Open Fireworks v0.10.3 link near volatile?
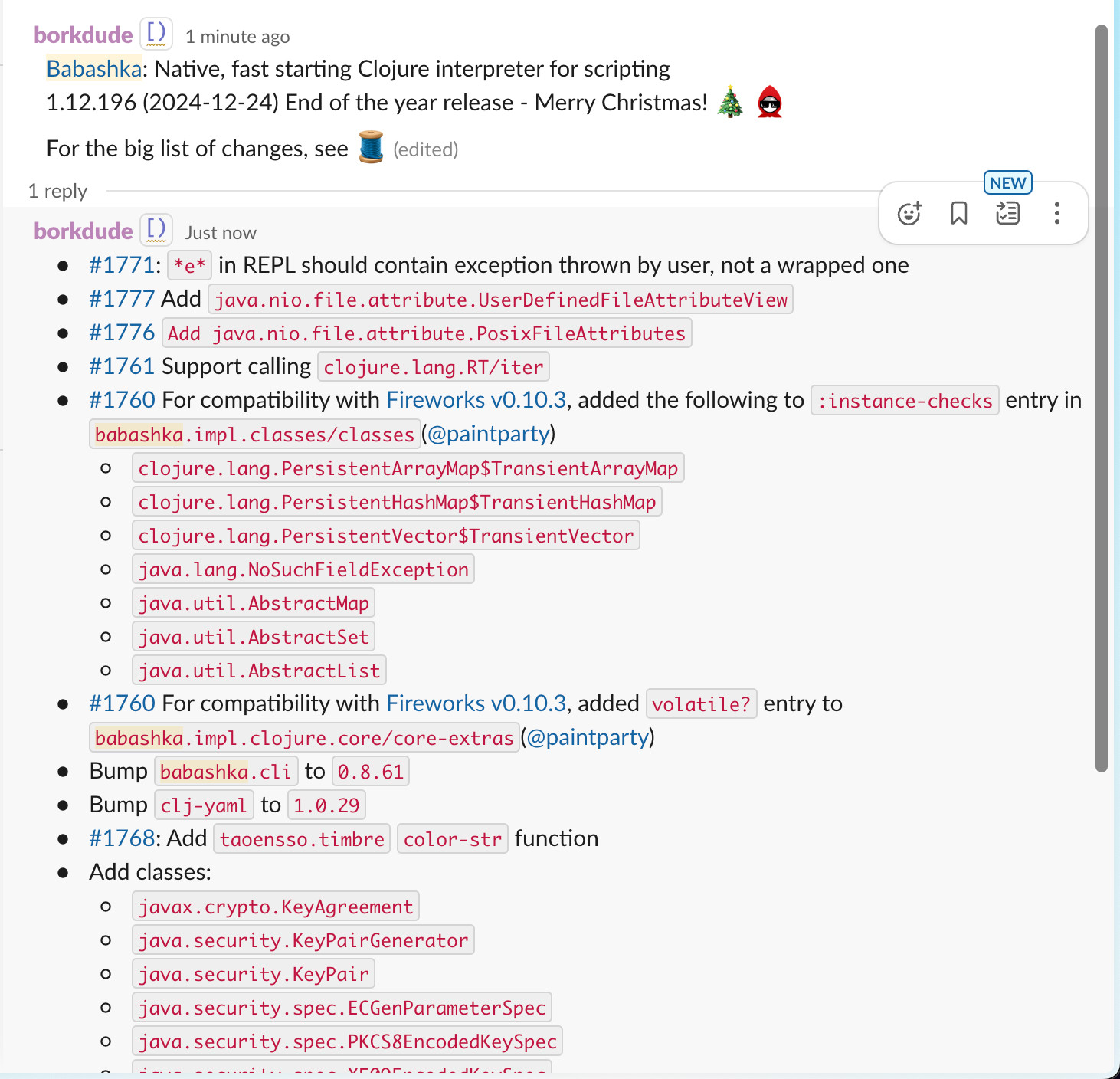This screenshot has height=1079, width=1120. [x=476, y=703]
